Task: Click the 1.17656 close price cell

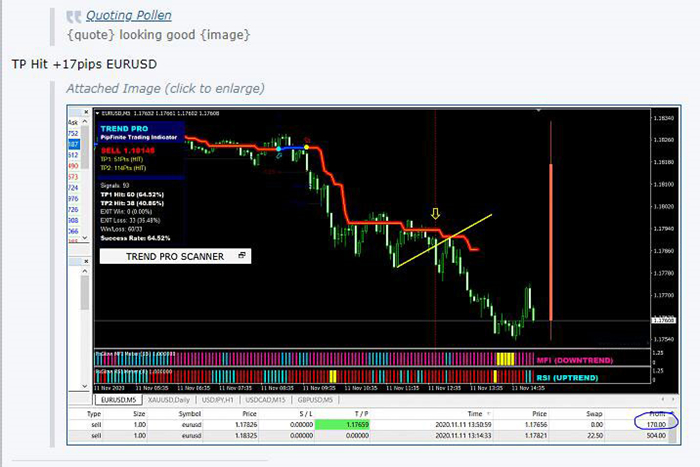Action: tap(535, 425)
